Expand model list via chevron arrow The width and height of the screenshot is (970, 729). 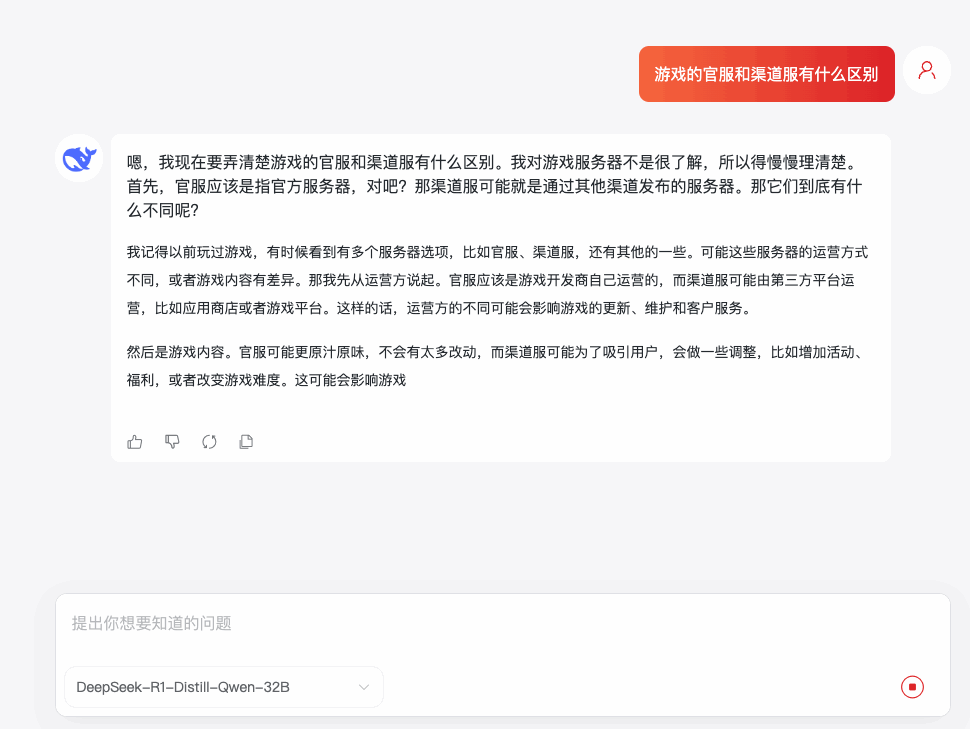pyautogui.click(x=364, y=687)
